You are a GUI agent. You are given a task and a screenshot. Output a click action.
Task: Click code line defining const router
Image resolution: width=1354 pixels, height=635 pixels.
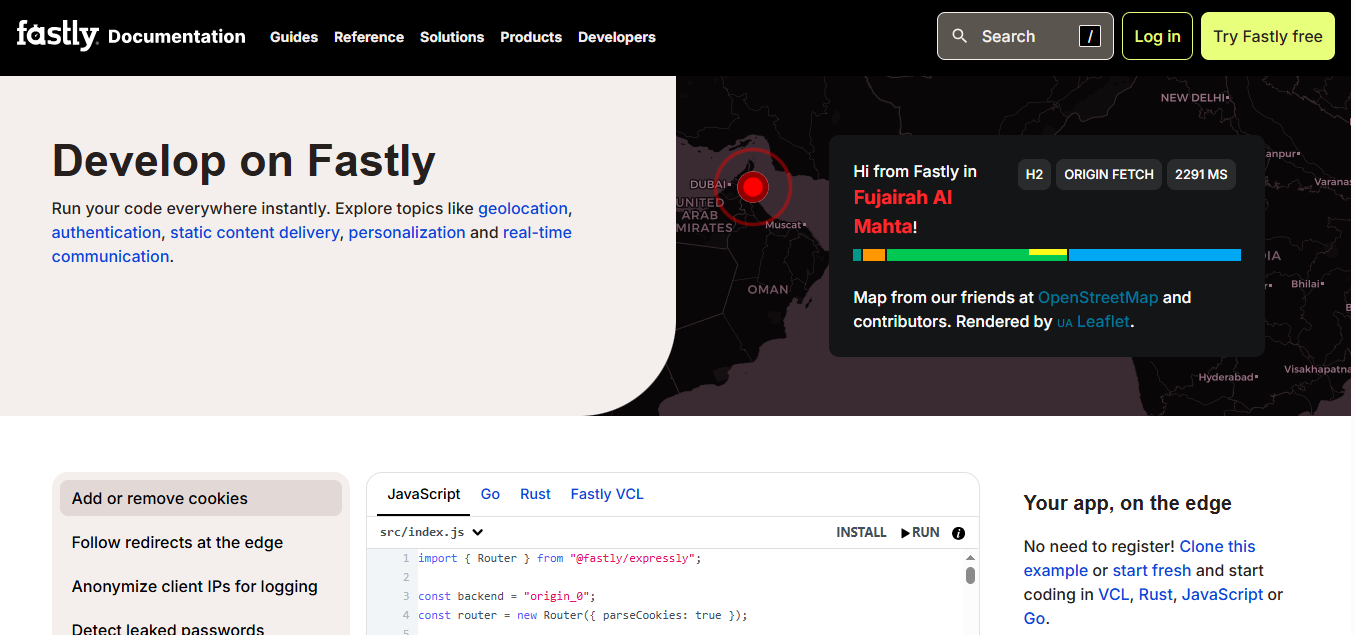[x=583, y=615]
